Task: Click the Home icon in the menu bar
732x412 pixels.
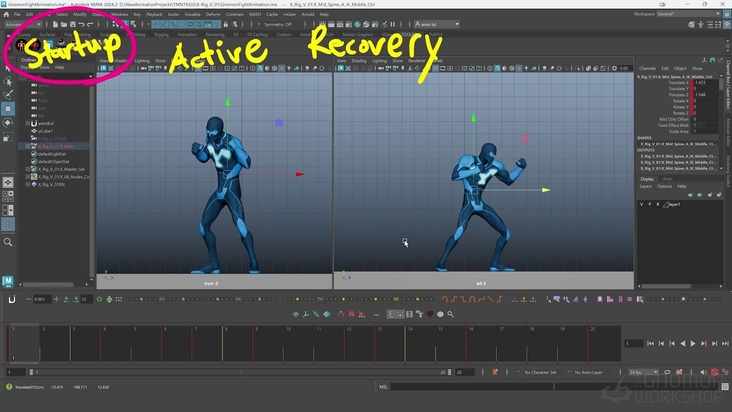Action: [6, 14]
